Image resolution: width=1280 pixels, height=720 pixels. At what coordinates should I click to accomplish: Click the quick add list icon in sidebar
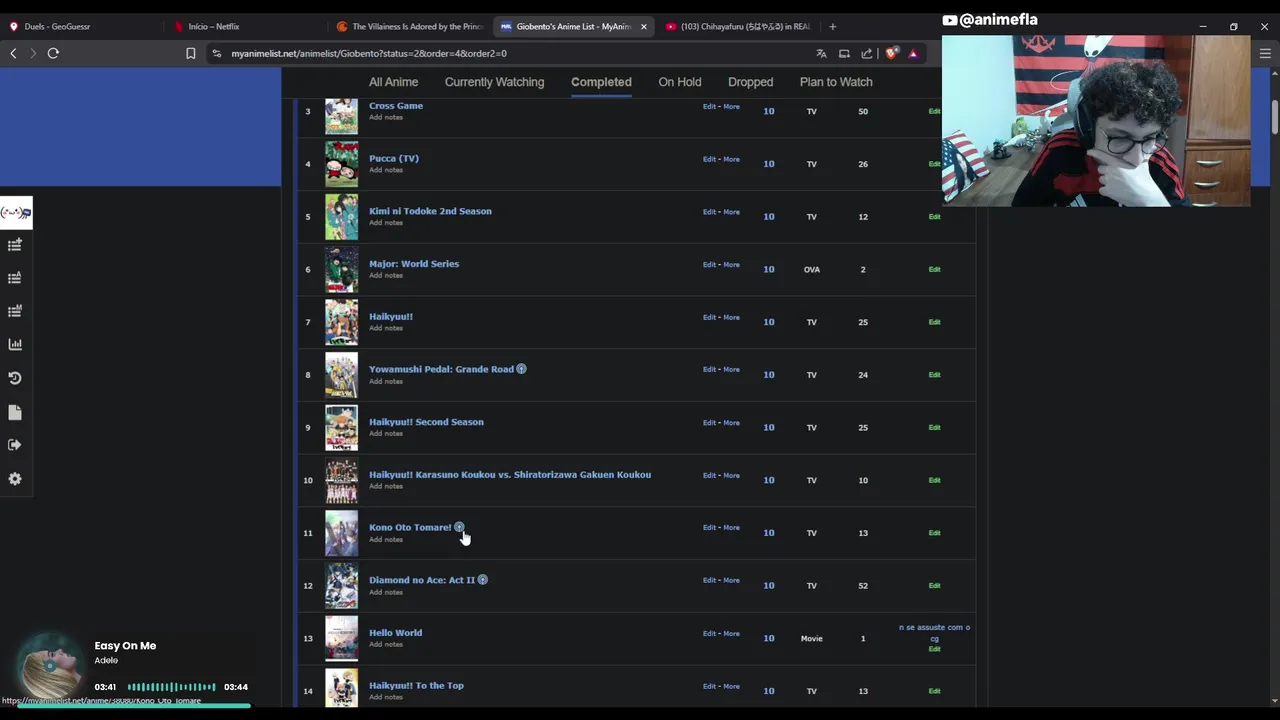coord(15,245)
